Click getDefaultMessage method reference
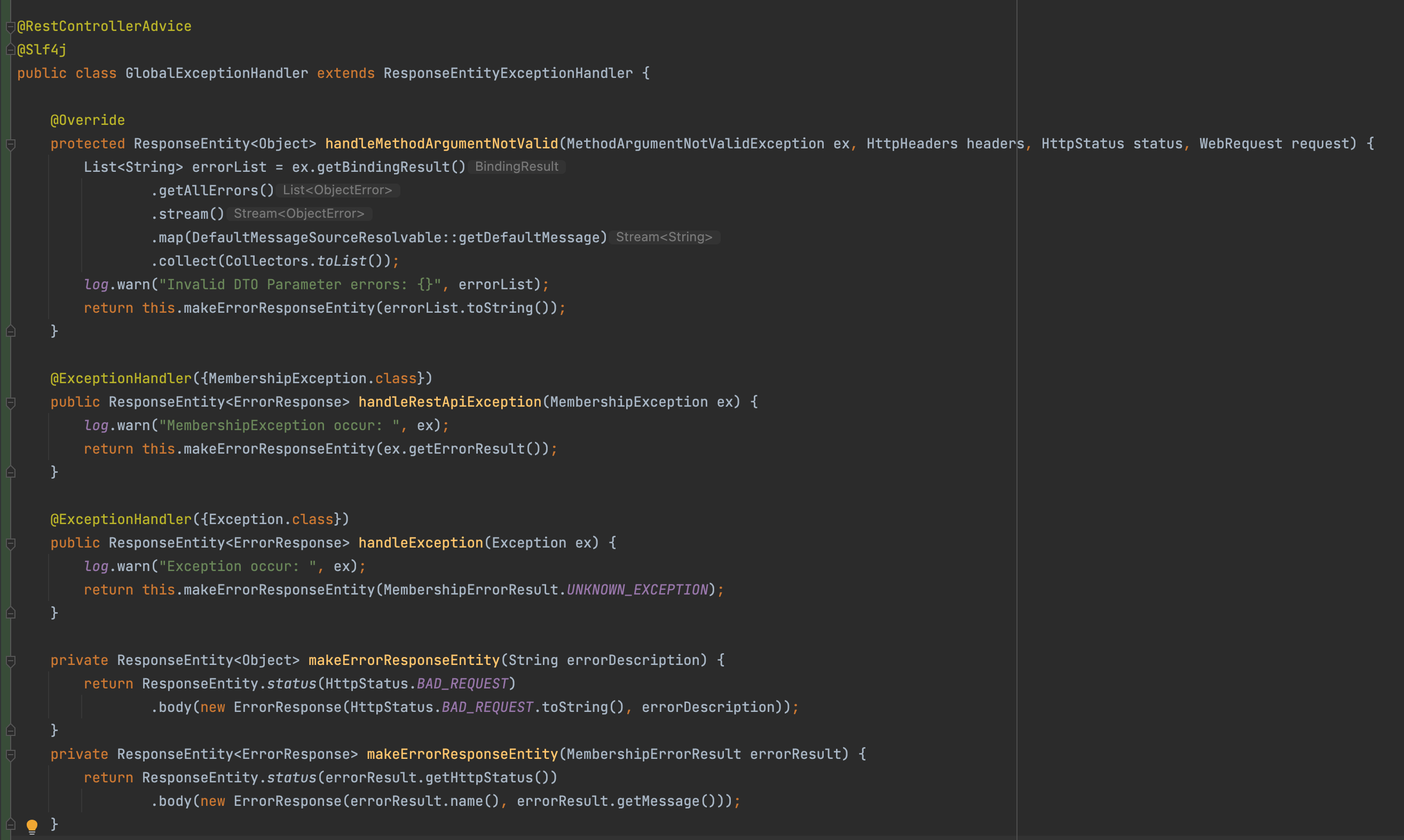Image resolution: width=1404 pixels, height=840 pixels. point(529,237)
